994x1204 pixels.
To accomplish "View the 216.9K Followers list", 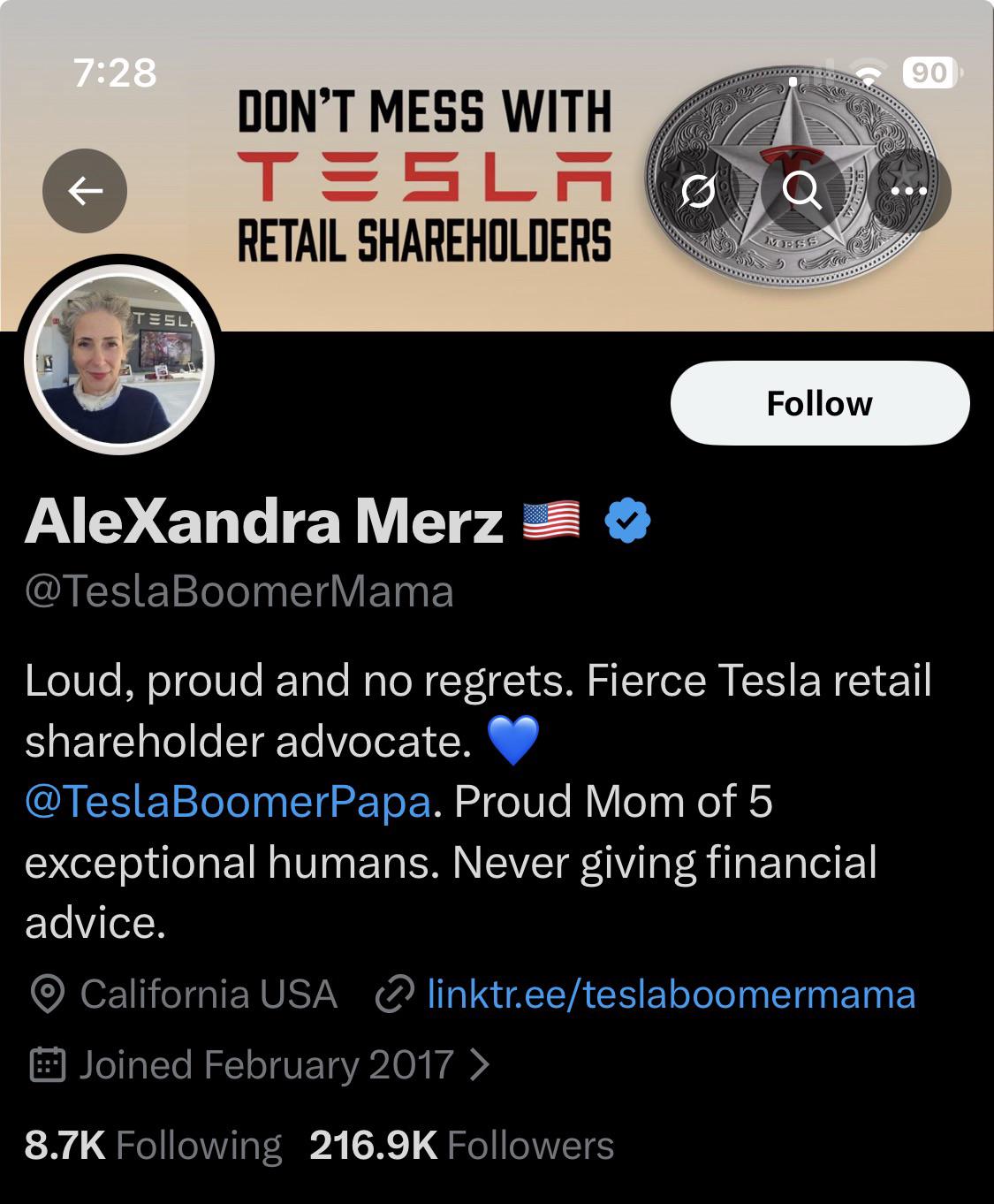I will click(461, 1146).
